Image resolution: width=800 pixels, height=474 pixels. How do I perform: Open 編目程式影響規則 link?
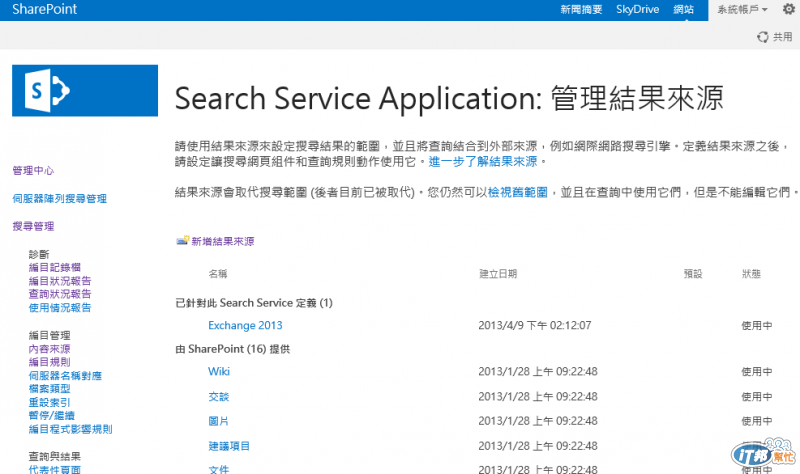pos(70,429)
